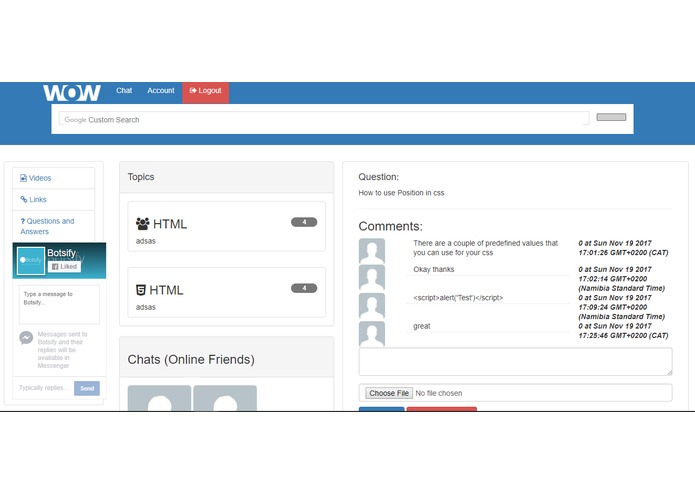Focus the Google Custom Search field
Viewport: 695px width, 494px height.
(x=324, y=119)
